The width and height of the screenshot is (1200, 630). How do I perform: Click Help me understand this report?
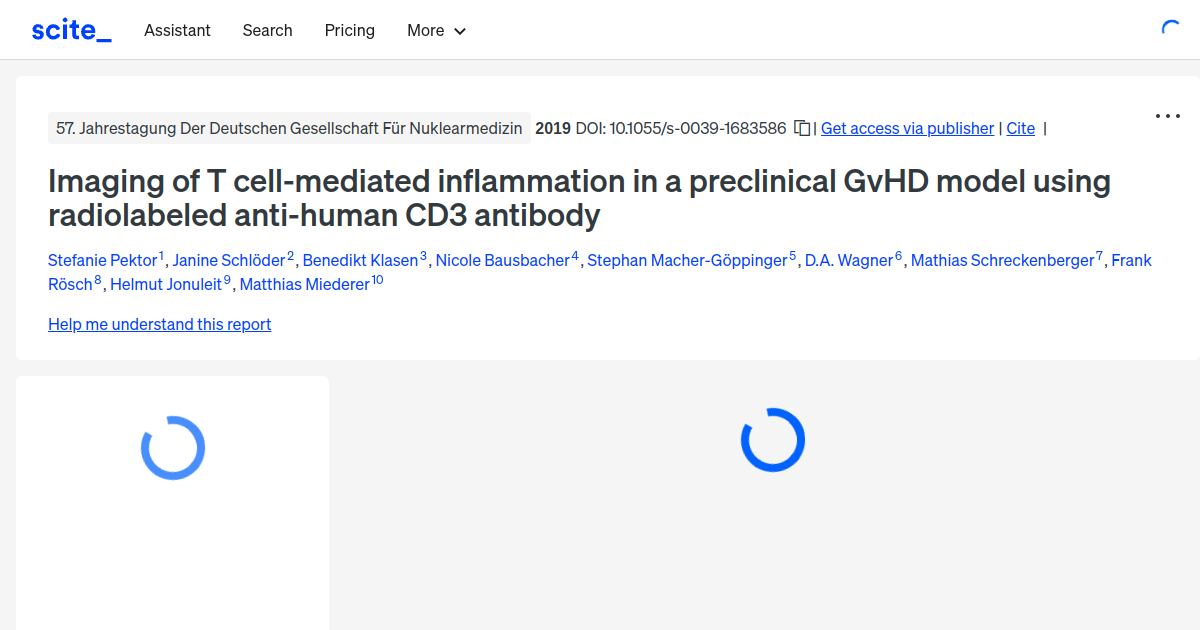point(159,324)
